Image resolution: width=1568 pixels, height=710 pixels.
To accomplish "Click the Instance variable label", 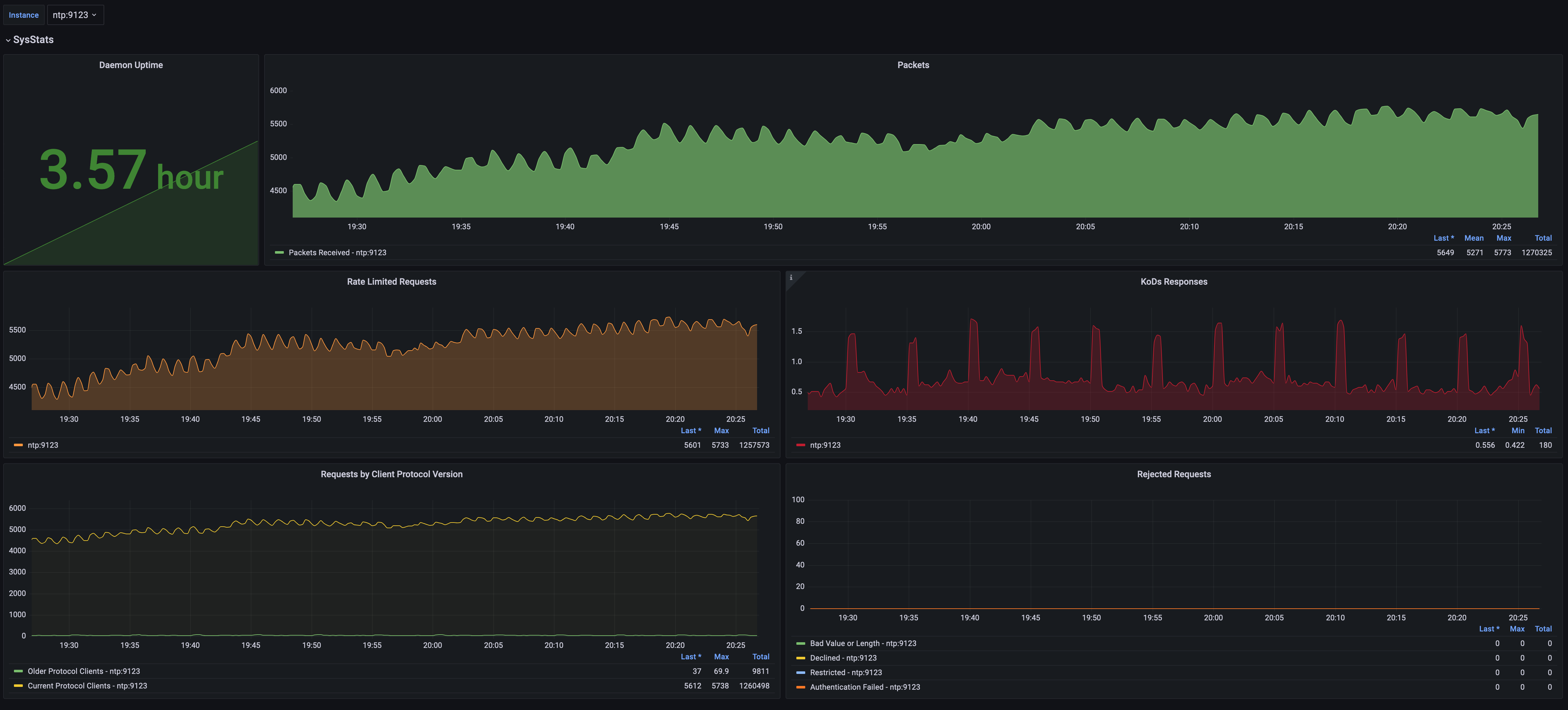I will coord(24,15).
